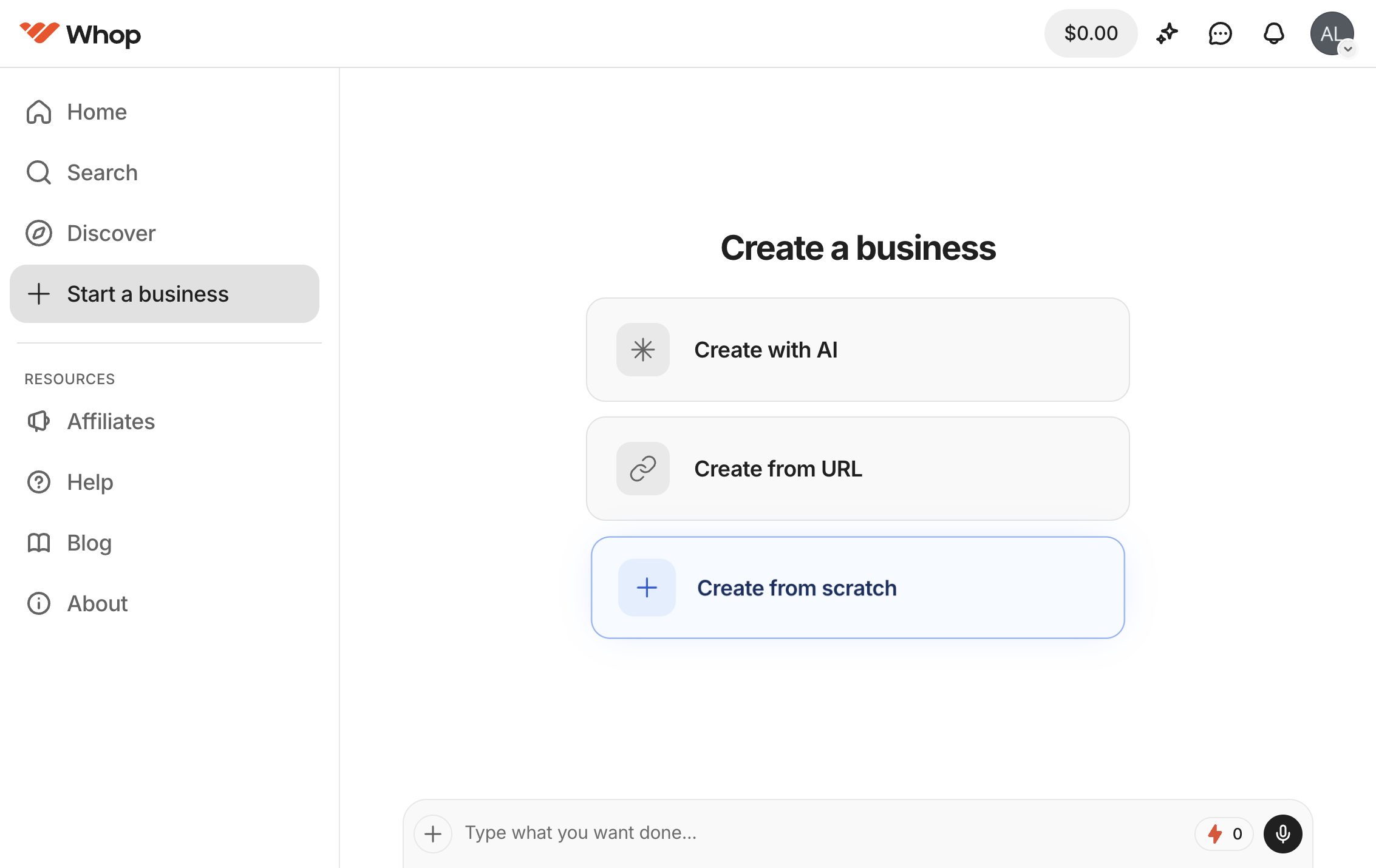Focus the 'Type what you want done...' field
The width and height of the screenshot is (1376, 868).
[x=823, y=833]
